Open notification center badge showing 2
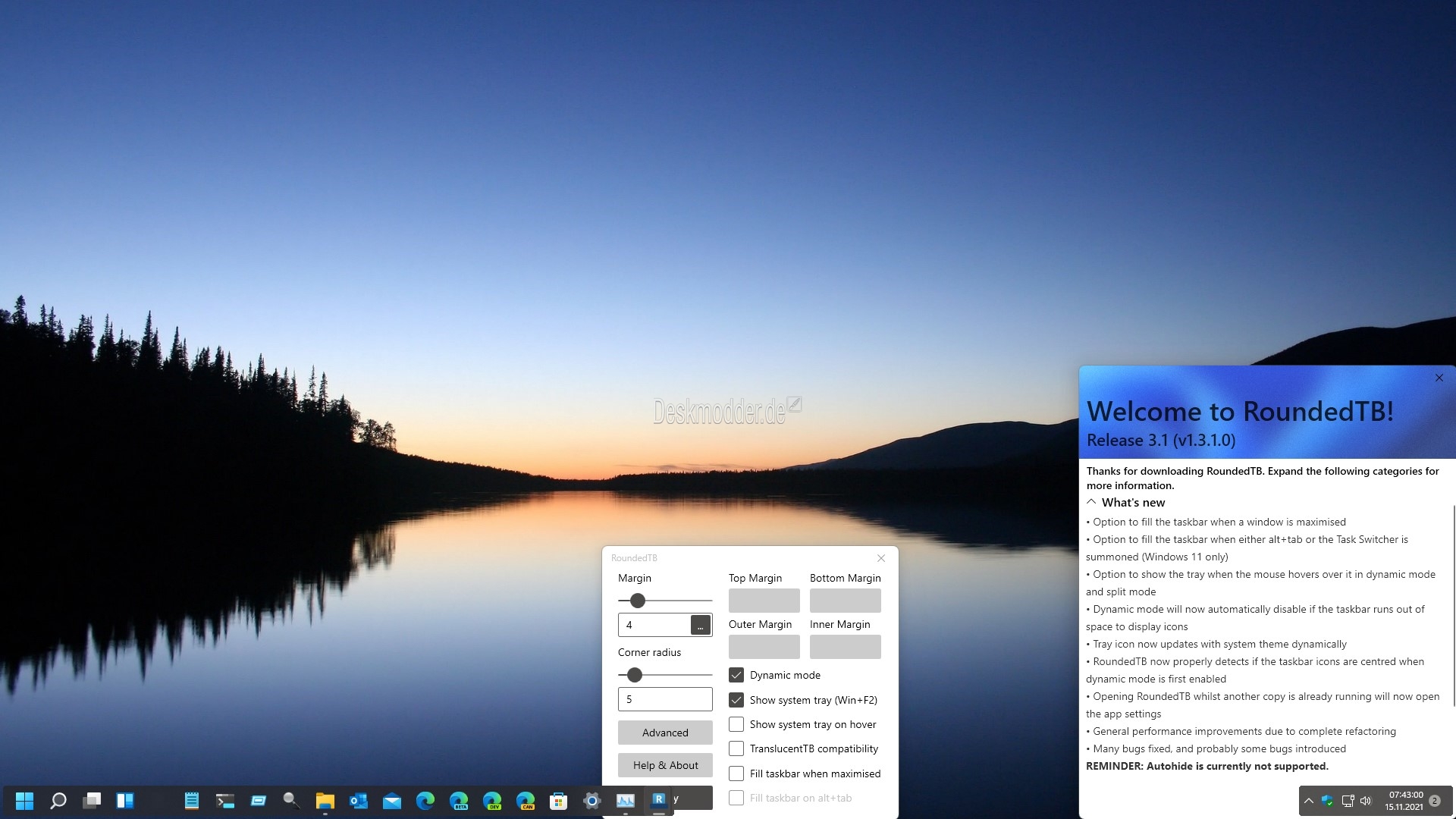Screen dimensions: 1456x819 click(1435, 801)
